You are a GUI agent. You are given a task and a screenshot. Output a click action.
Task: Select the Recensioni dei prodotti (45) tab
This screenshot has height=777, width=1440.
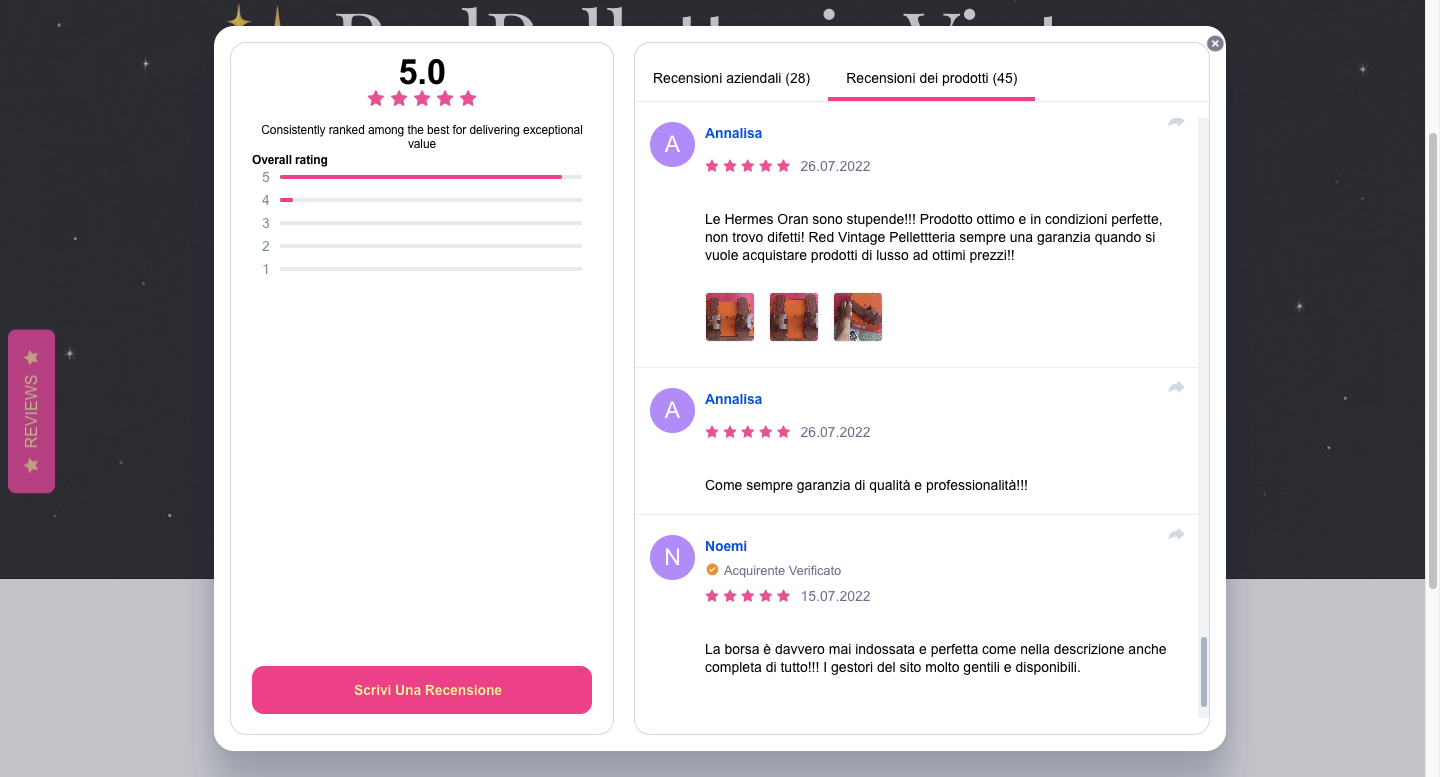(931, 78)
